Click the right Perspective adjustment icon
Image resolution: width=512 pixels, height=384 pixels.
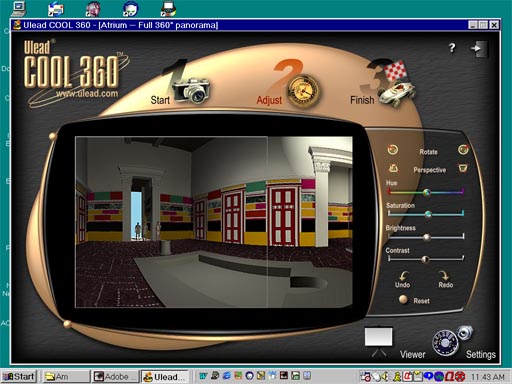pos(463,168)
